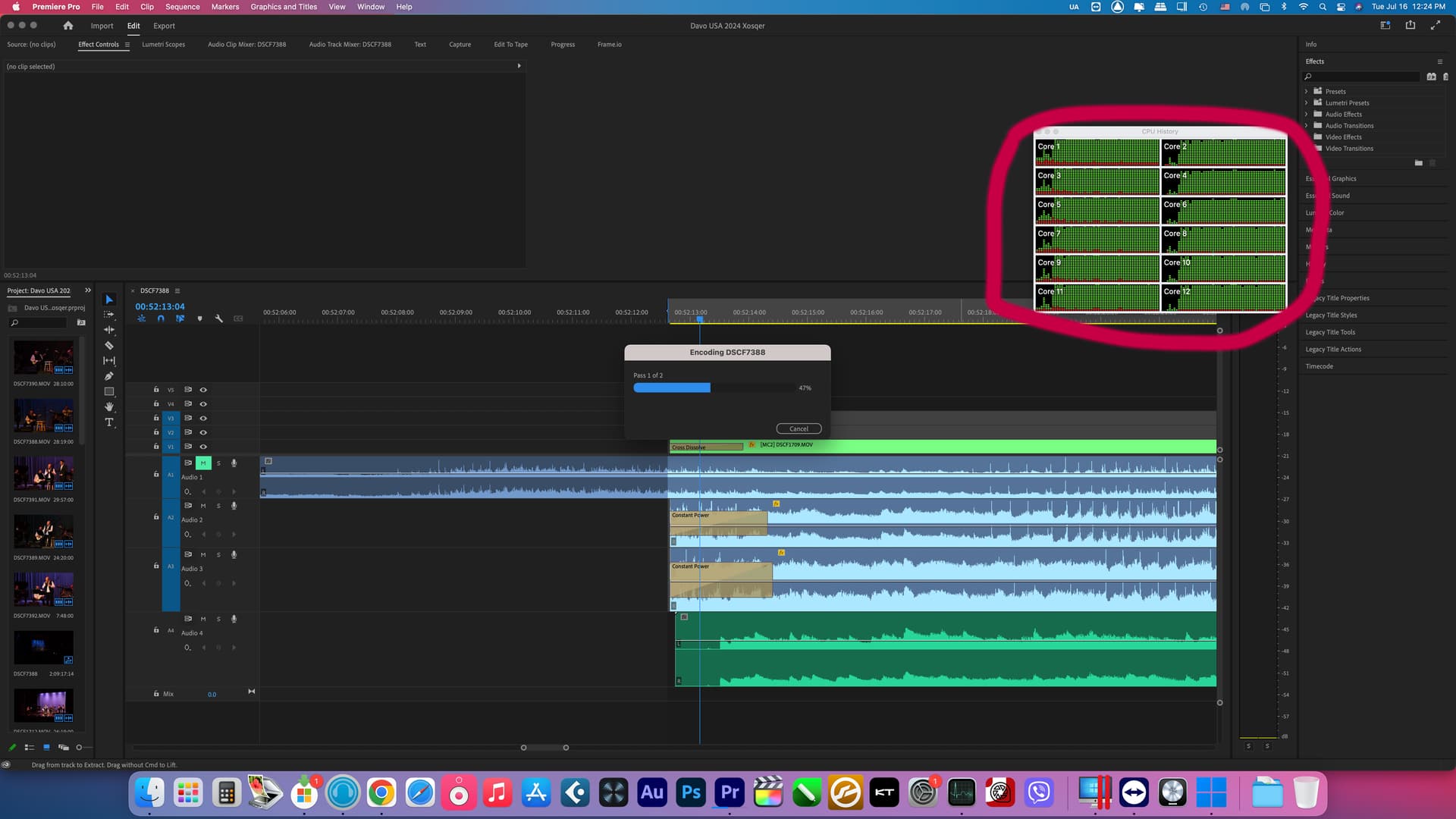Toggle lock on V4 track
The height and width of the screenshot is (819, 1456).
coord(156,403)
